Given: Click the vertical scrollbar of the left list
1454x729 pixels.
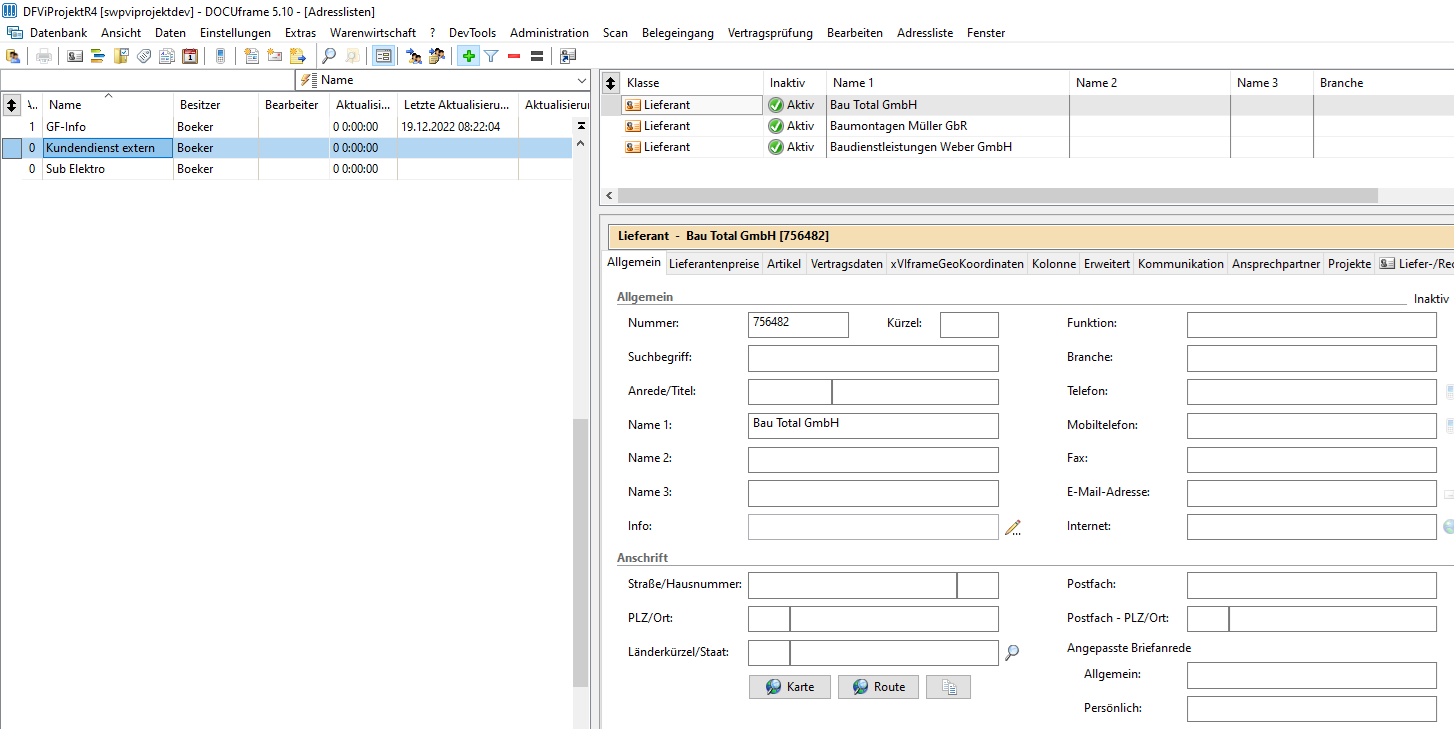Looking at the screenshot, I should pos(581,552).
